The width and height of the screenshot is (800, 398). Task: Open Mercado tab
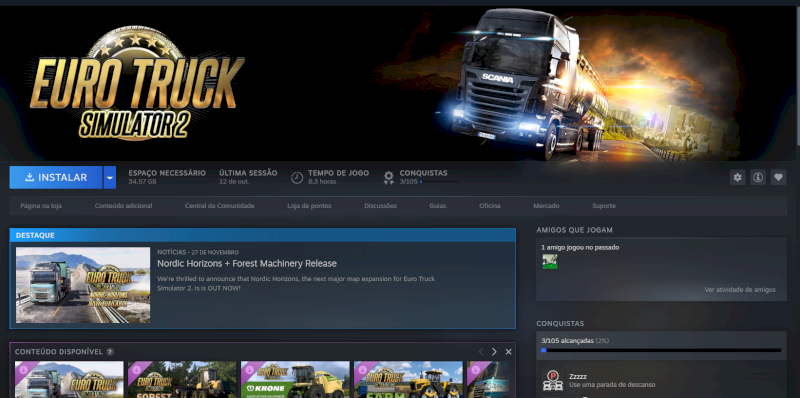coord(546,206)
